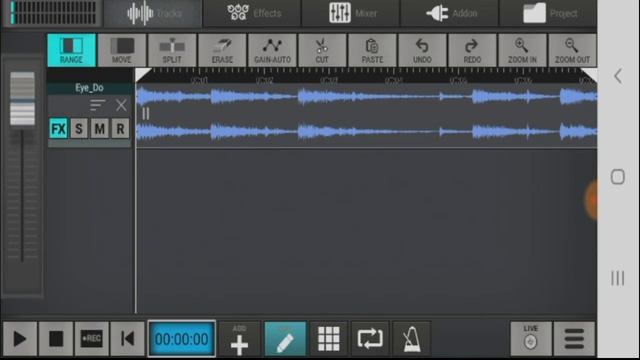640x360 pixels.
Task: Click the 00:00:00 time display
Action: [182, 339]
